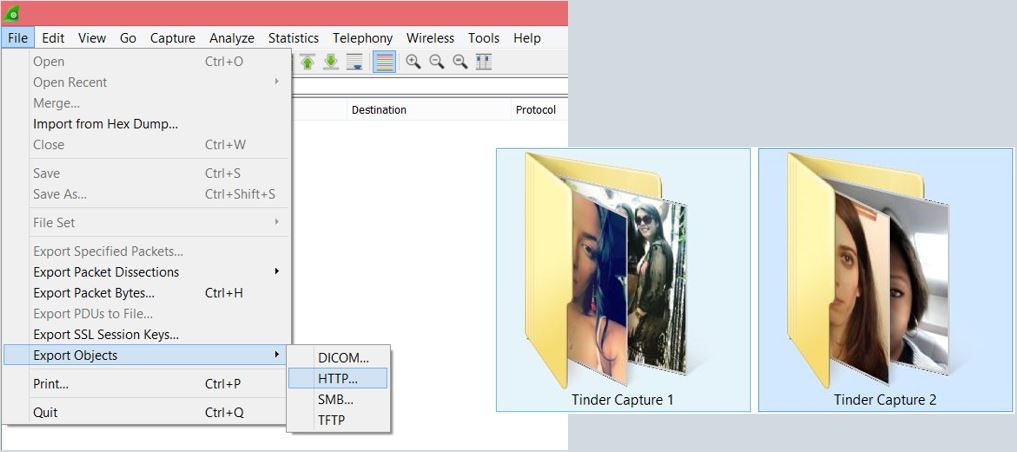Close the open File menu

click(x=18, y=38)
